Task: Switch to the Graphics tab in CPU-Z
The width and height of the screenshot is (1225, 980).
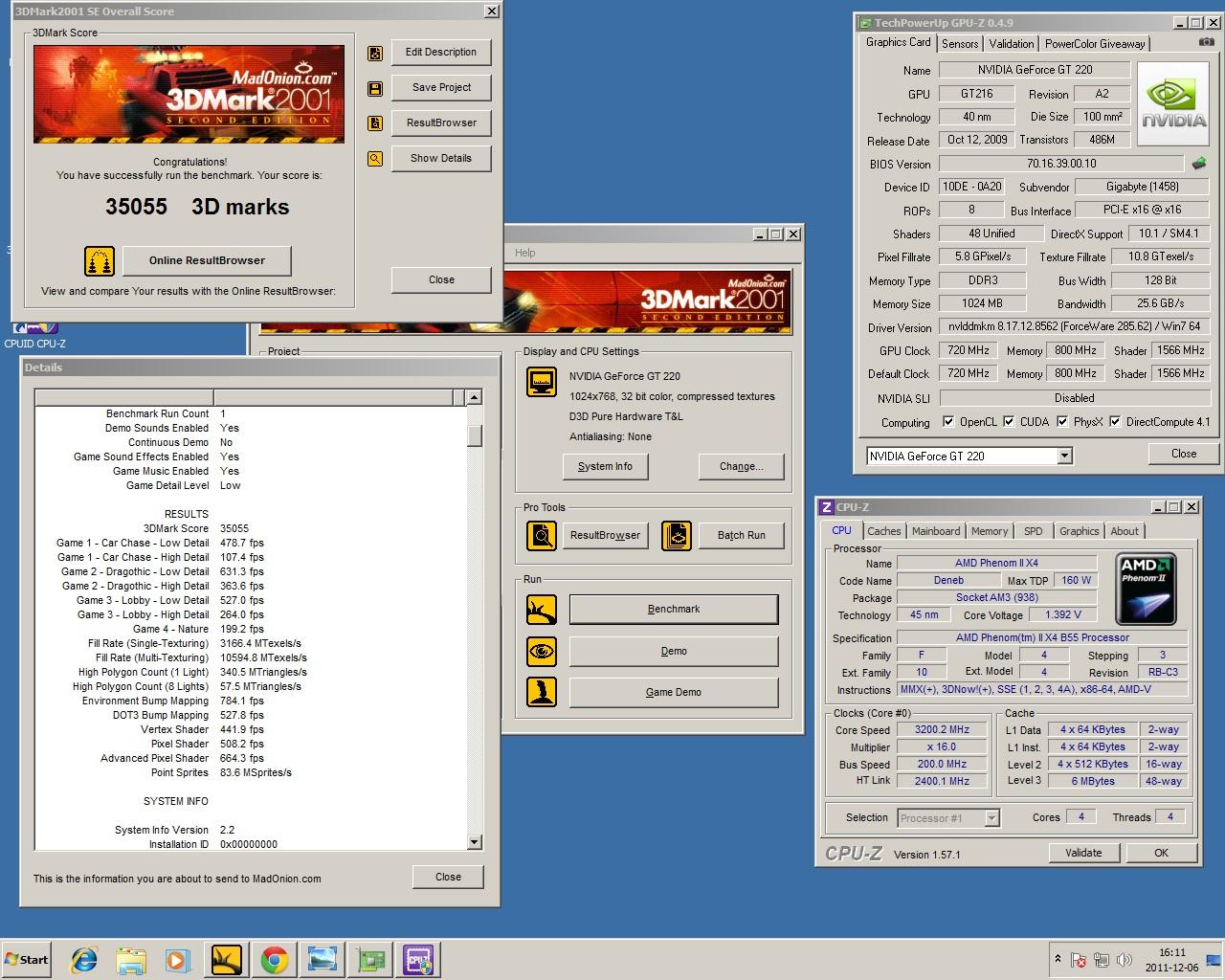Action: [x=1080, y=531]
